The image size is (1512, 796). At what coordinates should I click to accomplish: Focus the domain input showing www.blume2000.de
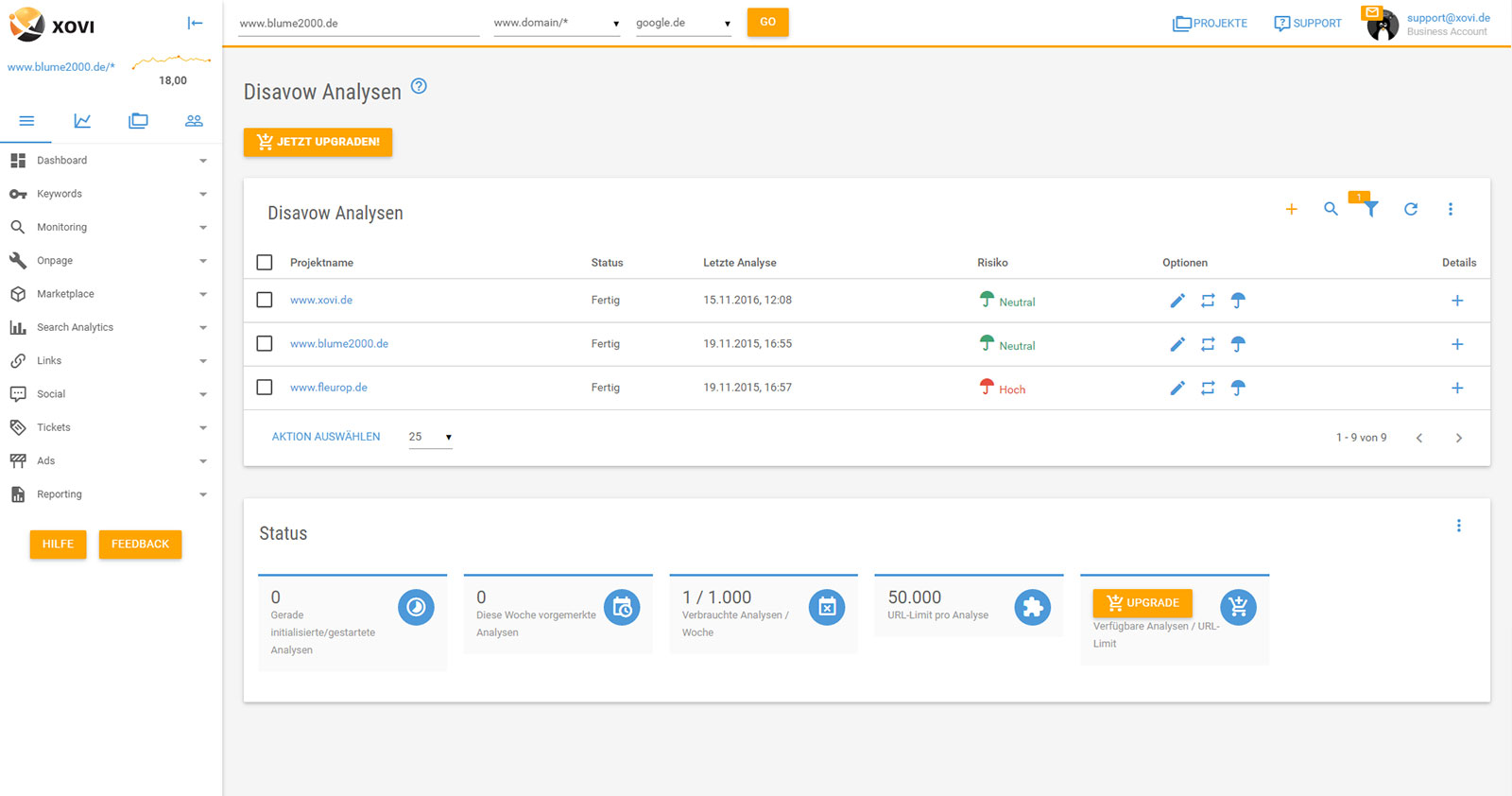pyautogui.click(x=359, y=23)
